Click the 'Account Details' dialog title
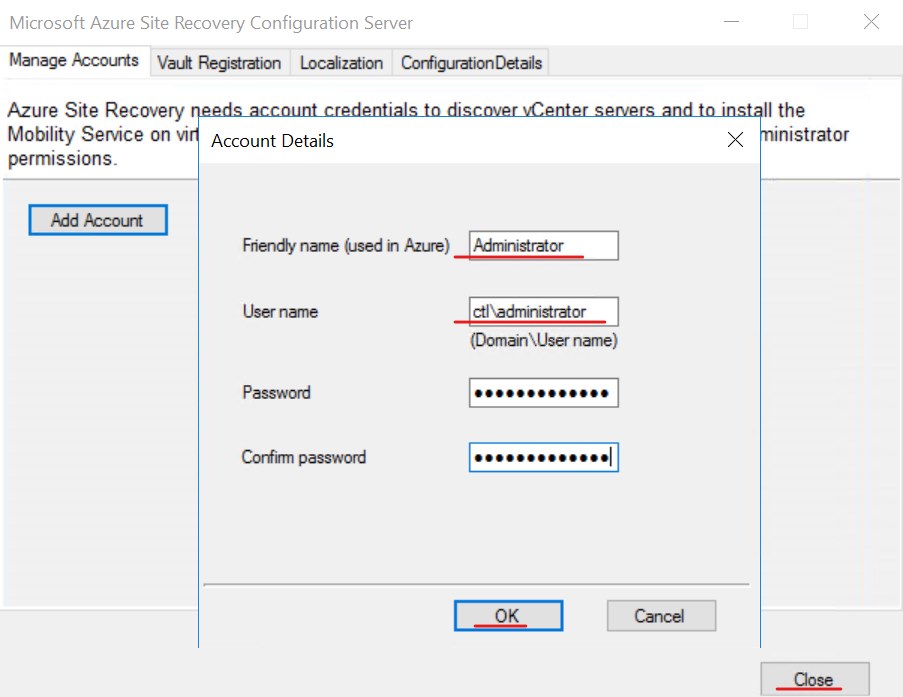 [x=272, y=141]
